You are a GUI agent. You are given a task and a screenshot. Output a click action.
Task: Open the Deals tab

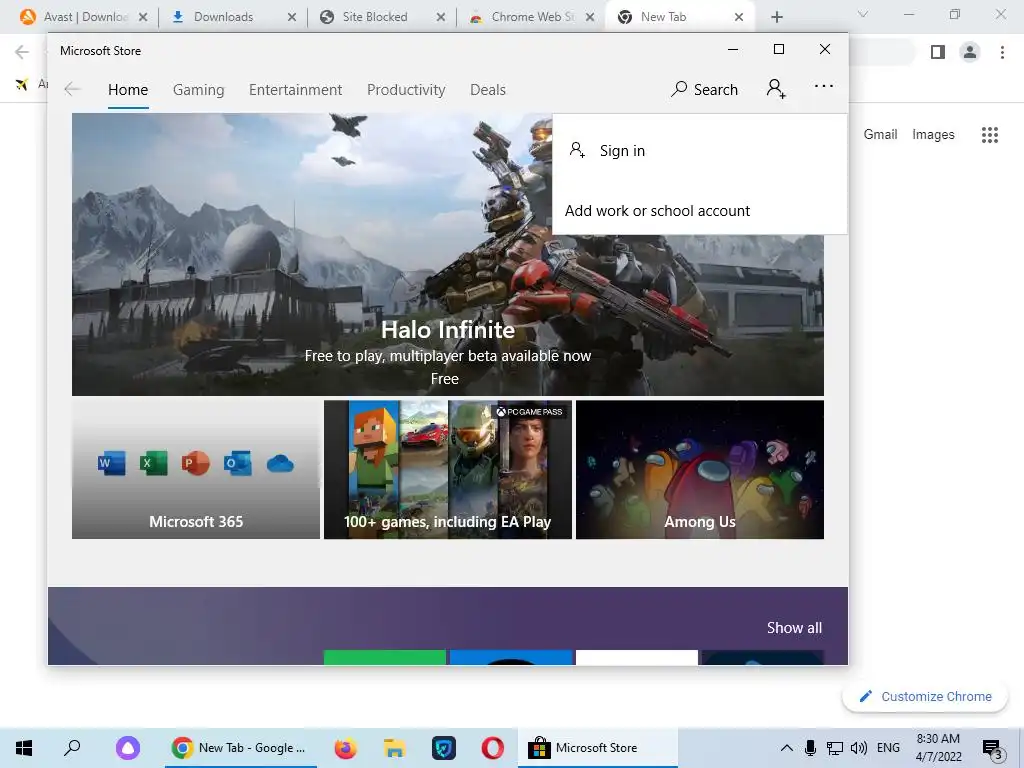point(488,89)
